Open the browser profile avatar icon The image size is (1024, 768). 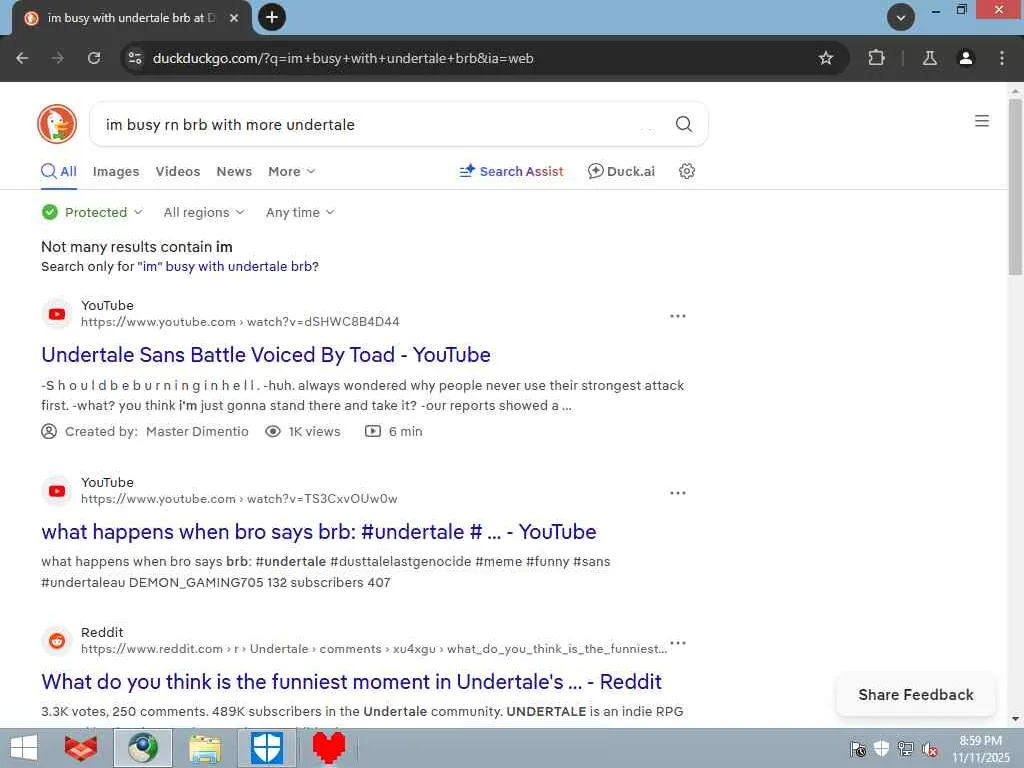click(966, 58)
